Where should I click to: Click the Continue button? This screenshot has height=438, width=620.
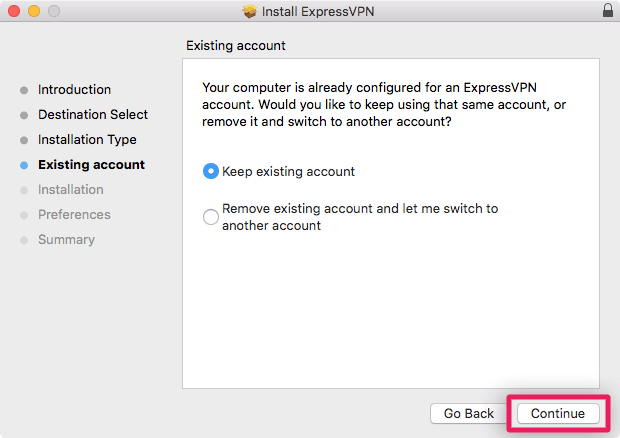click(x=558, y=413)
